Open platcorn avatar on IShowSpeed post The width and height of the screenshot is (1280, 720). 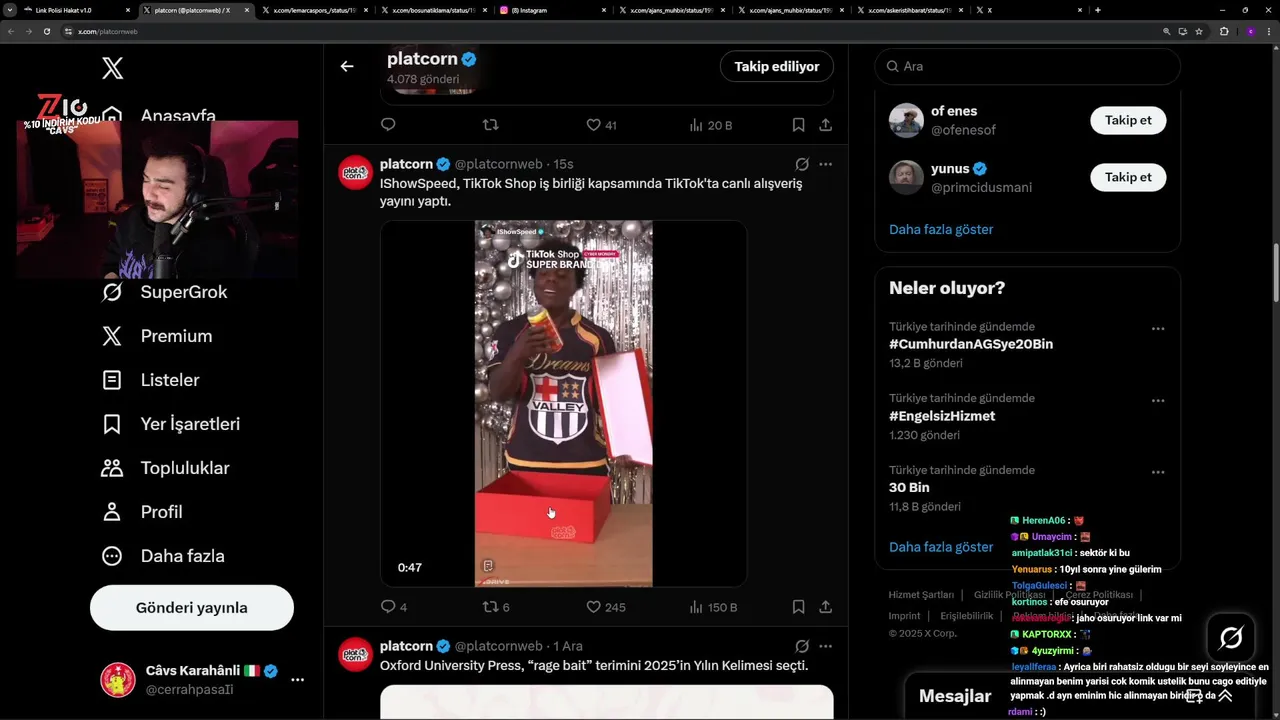[x=355, y=172]
